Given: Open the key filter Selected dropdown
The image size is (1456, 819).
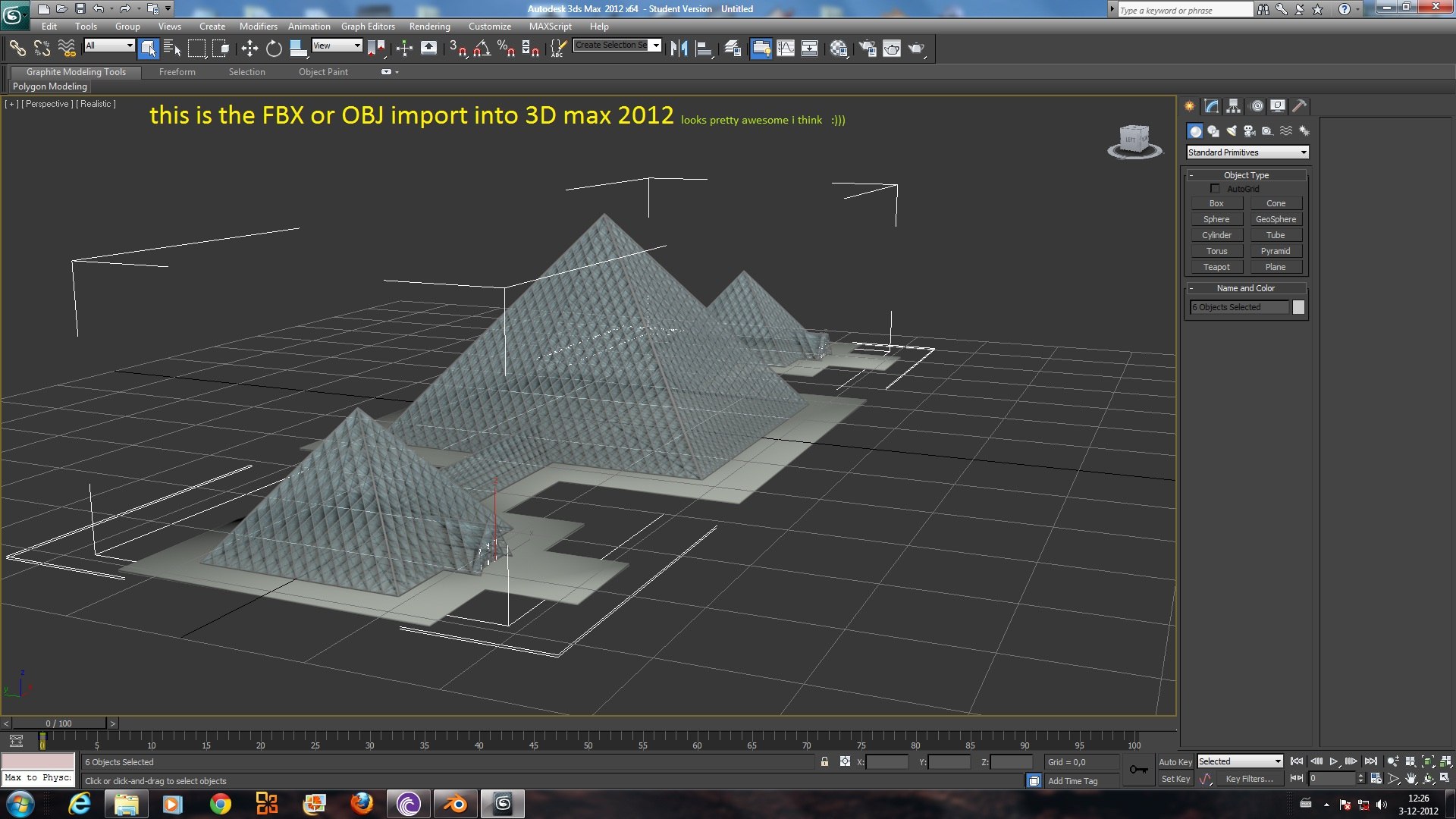Looking at the screenshot, I should tap(1240, 761).
